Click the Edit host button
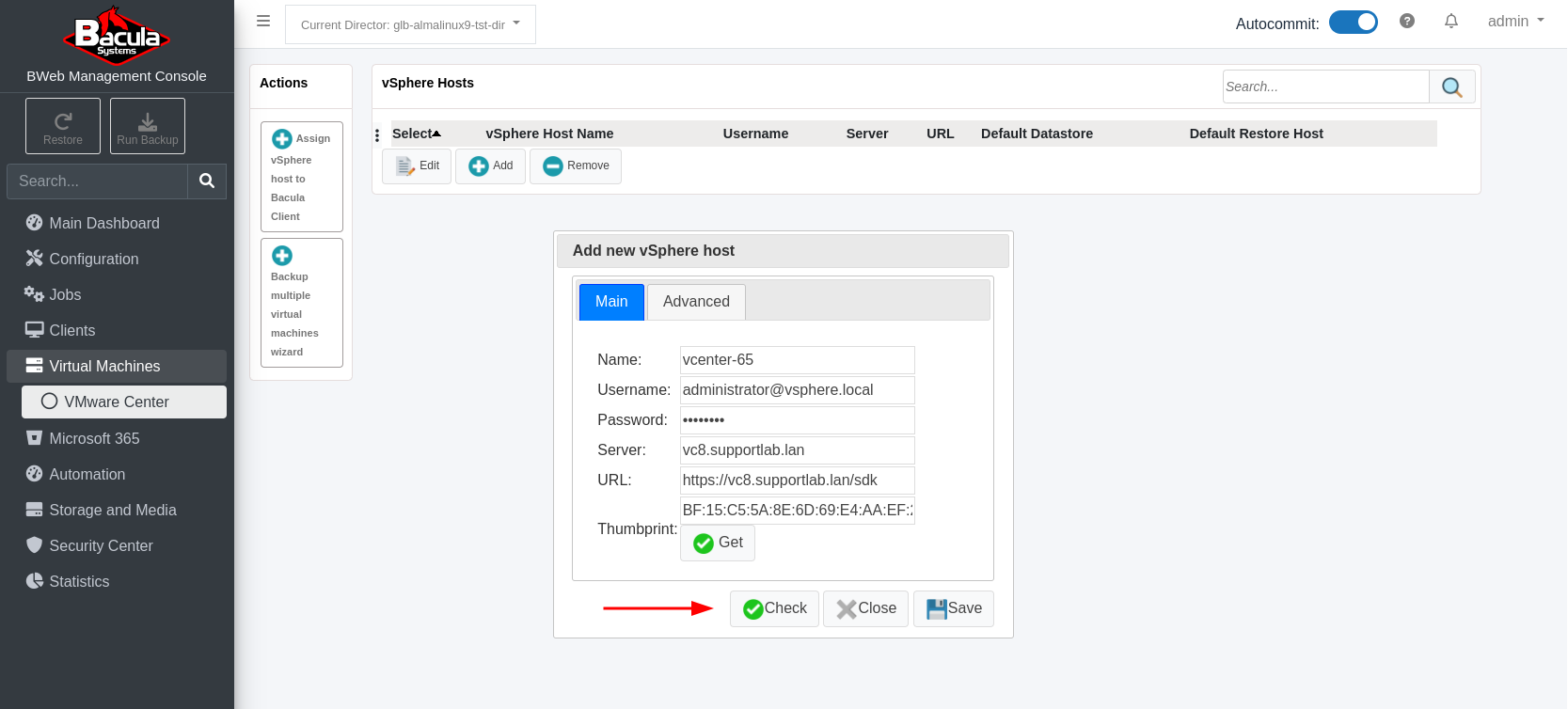Image resolution: width=1568 pixels, height=709 pixels. (x=417, y=166)
